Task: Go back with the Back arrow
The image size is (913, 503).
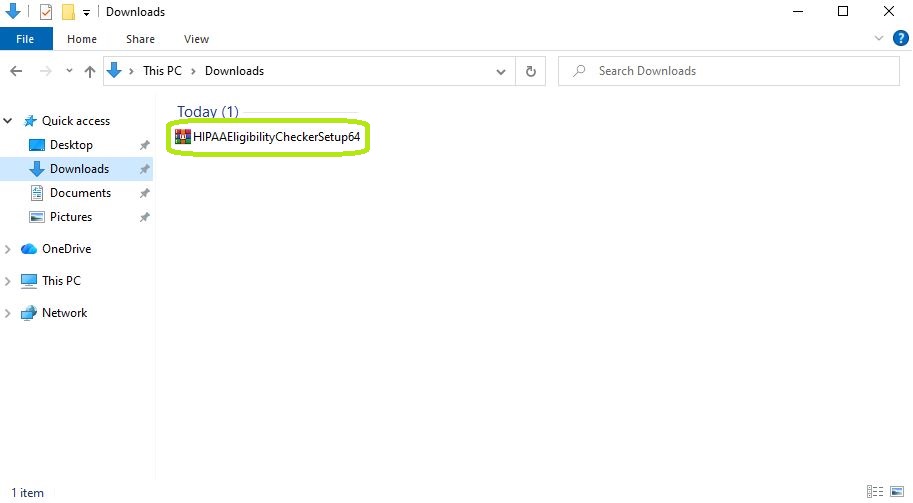Action: (16, 71)
